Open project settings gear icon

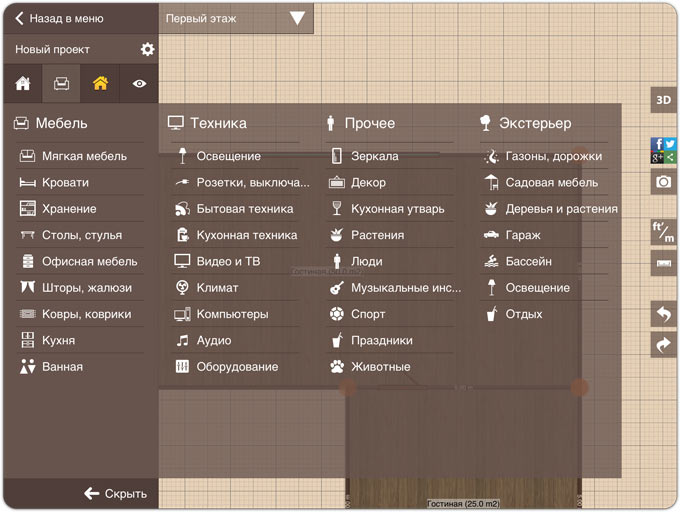(147, 49)
